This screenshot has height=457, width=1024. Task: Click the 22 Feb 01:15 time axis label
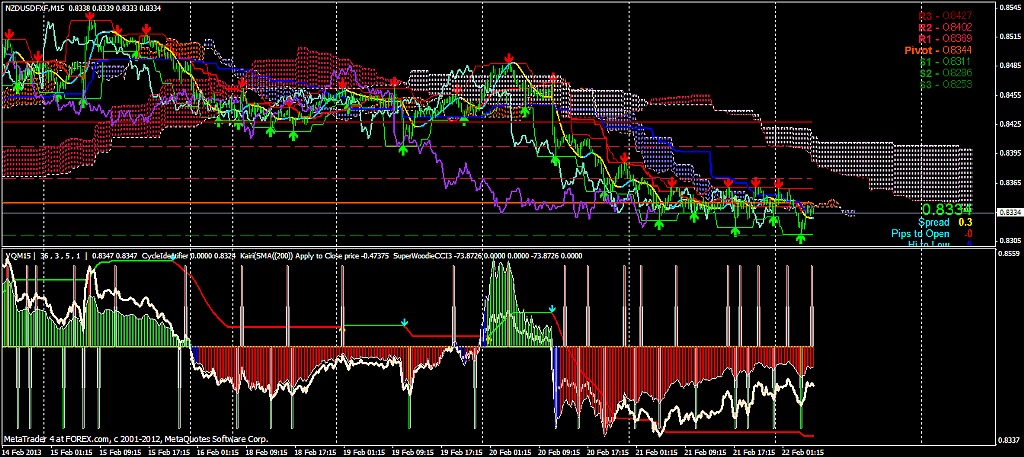[x=802, y=451]
